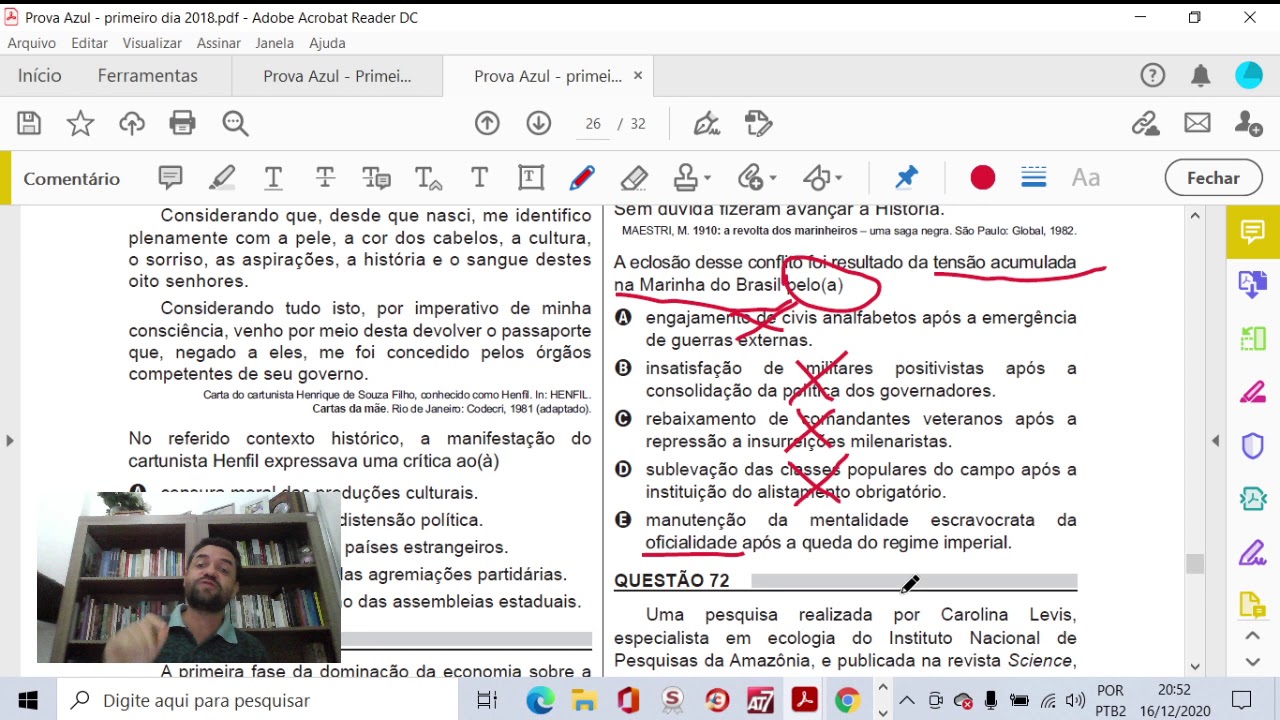
Task: Click the Windows taskbar search box
Action: coord(257,700)
